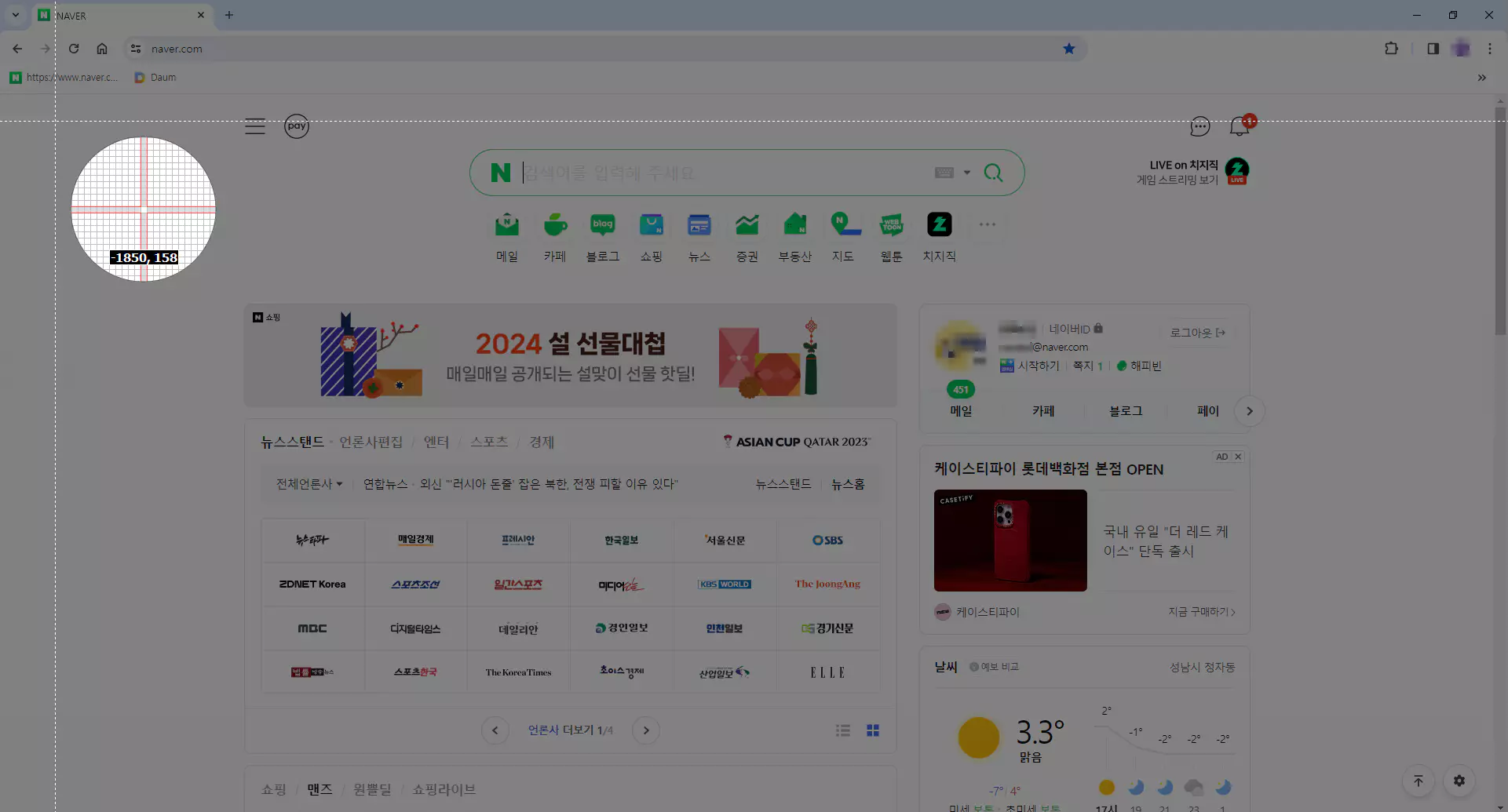Open the ZDNET Korea press tile
Screen dimensions: 1508x812
(312, 584)
